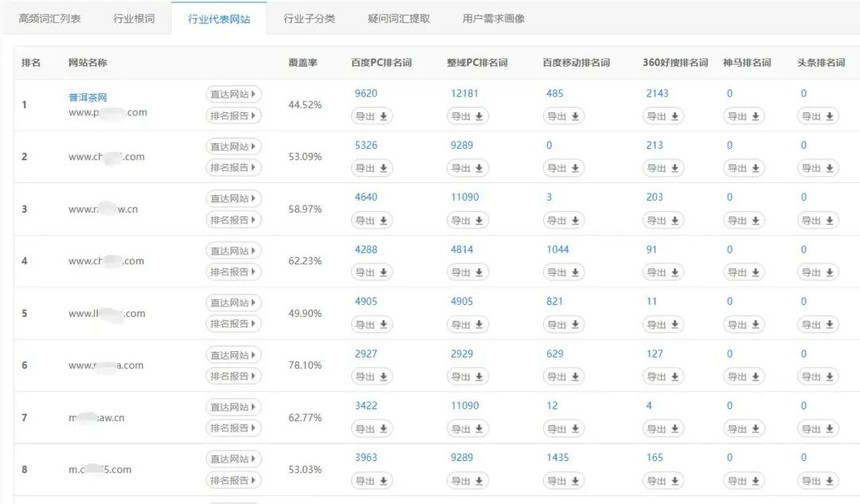The image size is (860, 504).
Task: Export row 1 神马排名词 data
Action: (x=744, y=116)
